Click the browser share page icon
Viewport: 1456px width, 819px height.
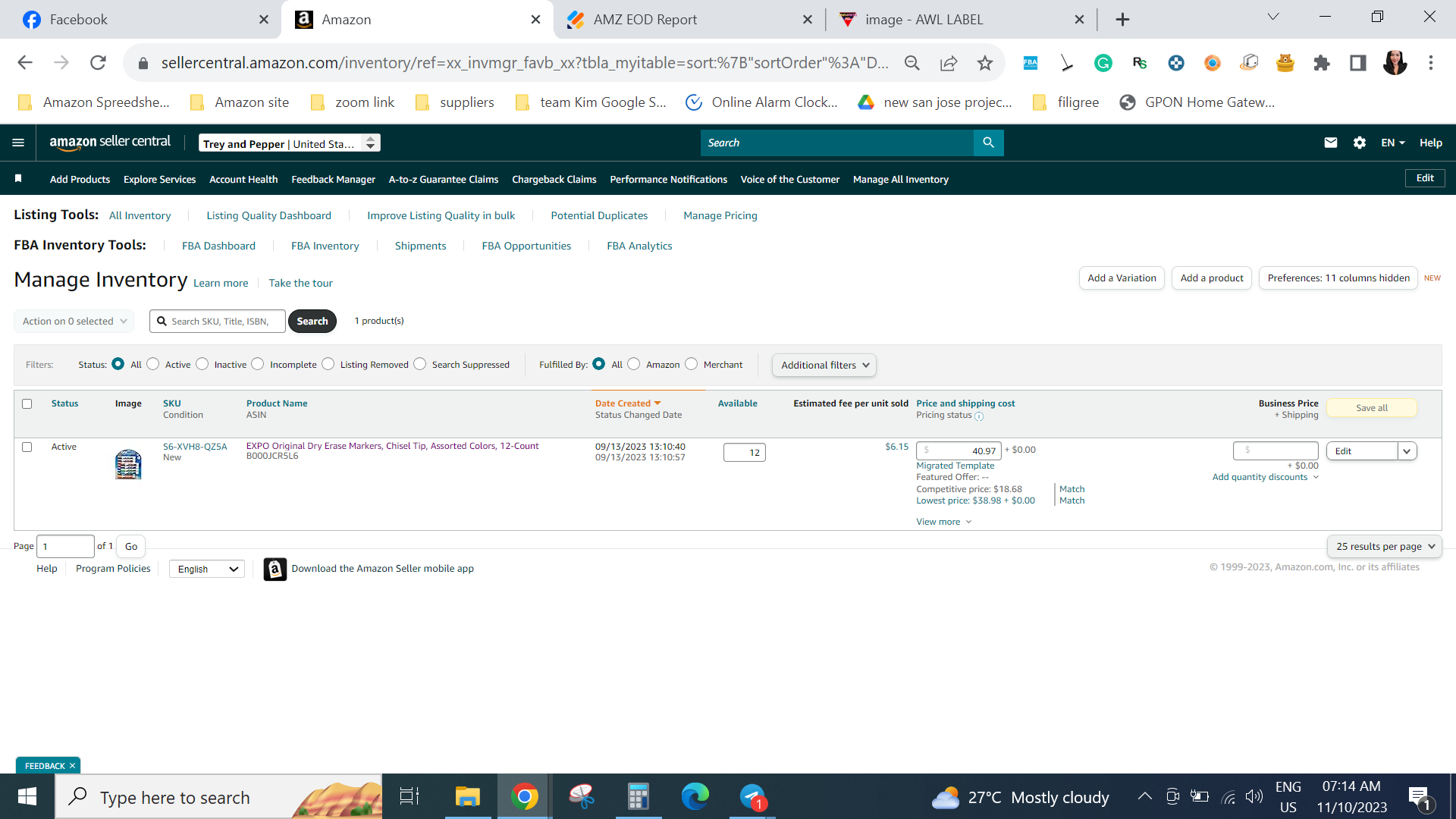[948, 63]
